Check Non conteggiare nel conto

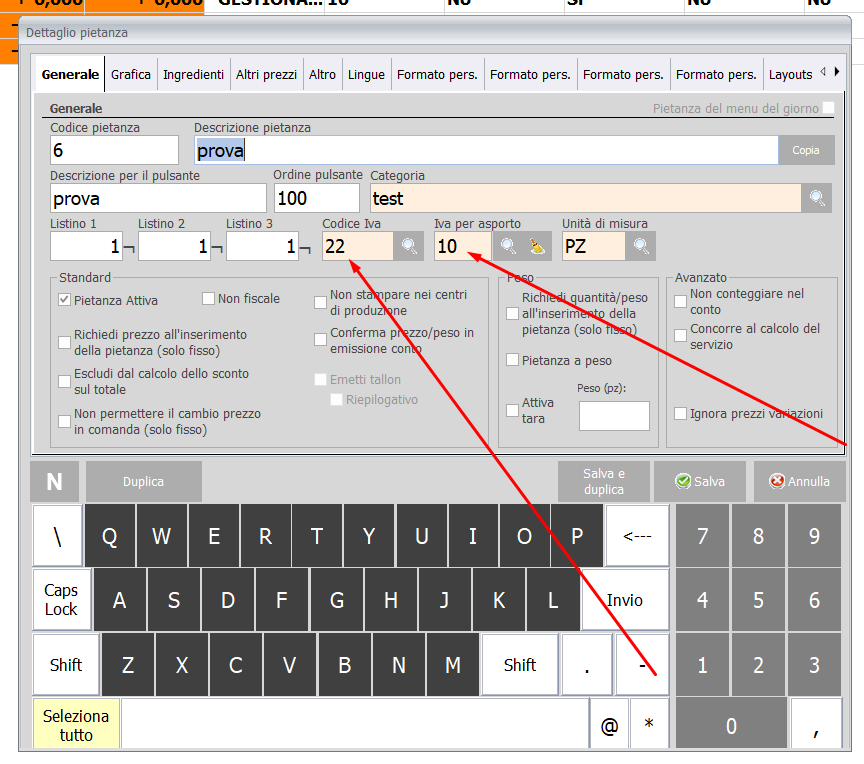(681, 301)
